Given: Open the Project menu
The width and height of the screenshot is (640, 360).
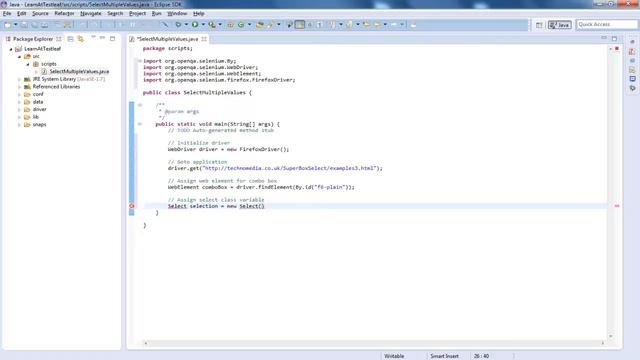Looking at the screenshot, I should 137,13.
